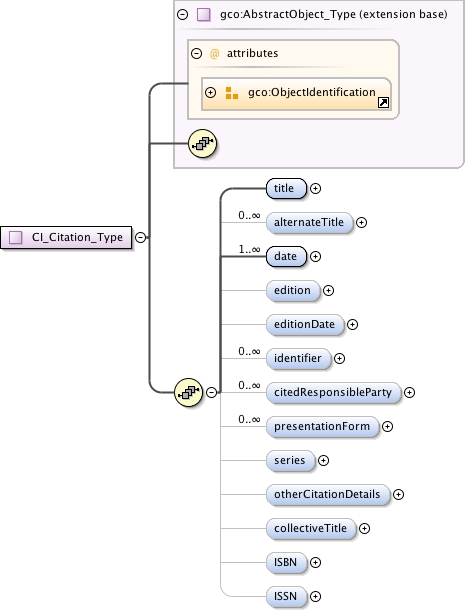Select the citedResponsibleParty element
Image resolution: width=466 pixels, height=612 pixels.
point(334,392)
